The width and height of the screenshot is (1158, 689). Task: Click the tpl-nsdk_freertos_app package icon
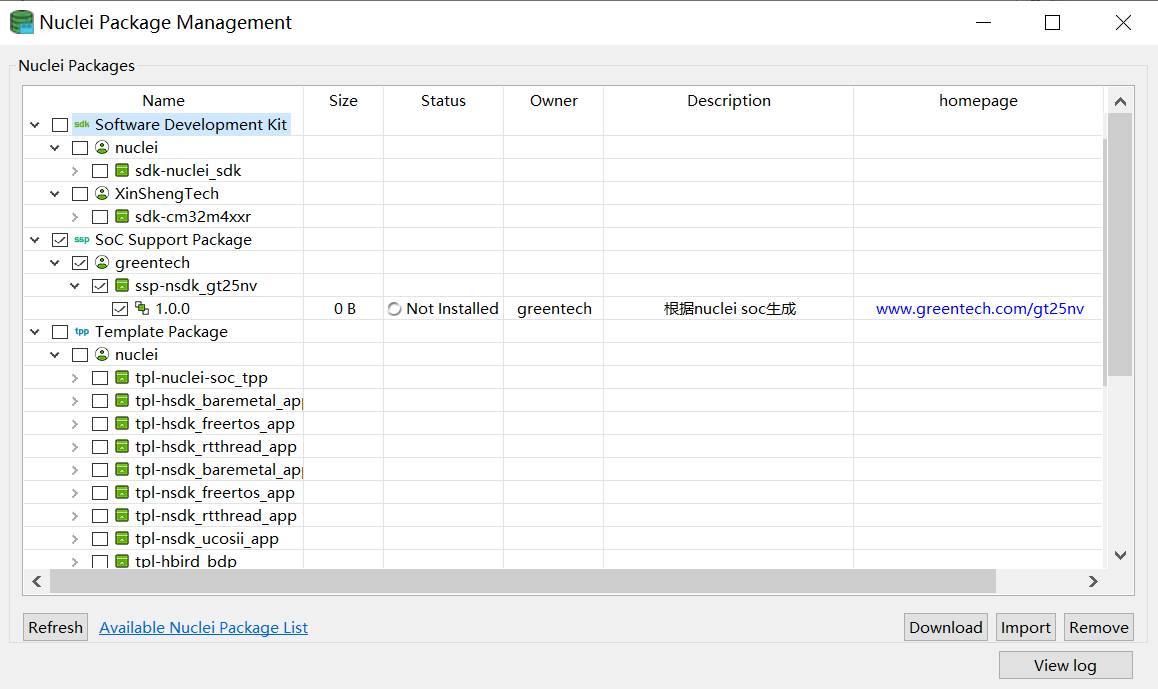click(x=123, y=493)
